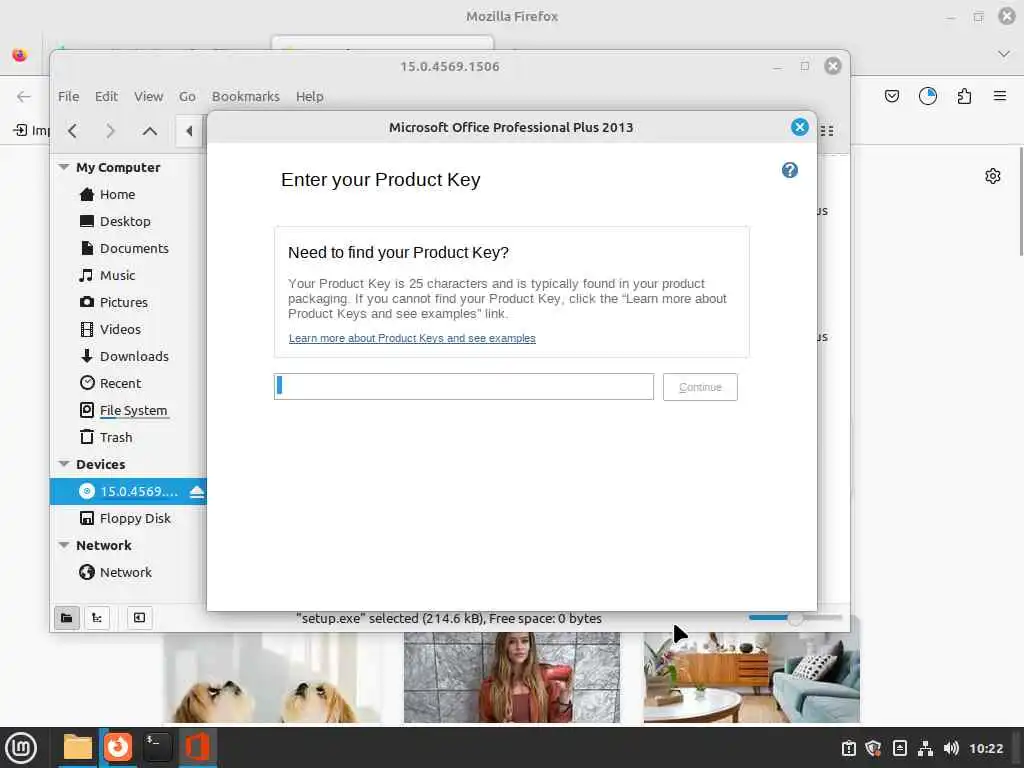Image resolution: width=1024 pixels, height=768 pixels.
Task: Click the path bar left scroll arrow
Action: (x=189, y=131)
